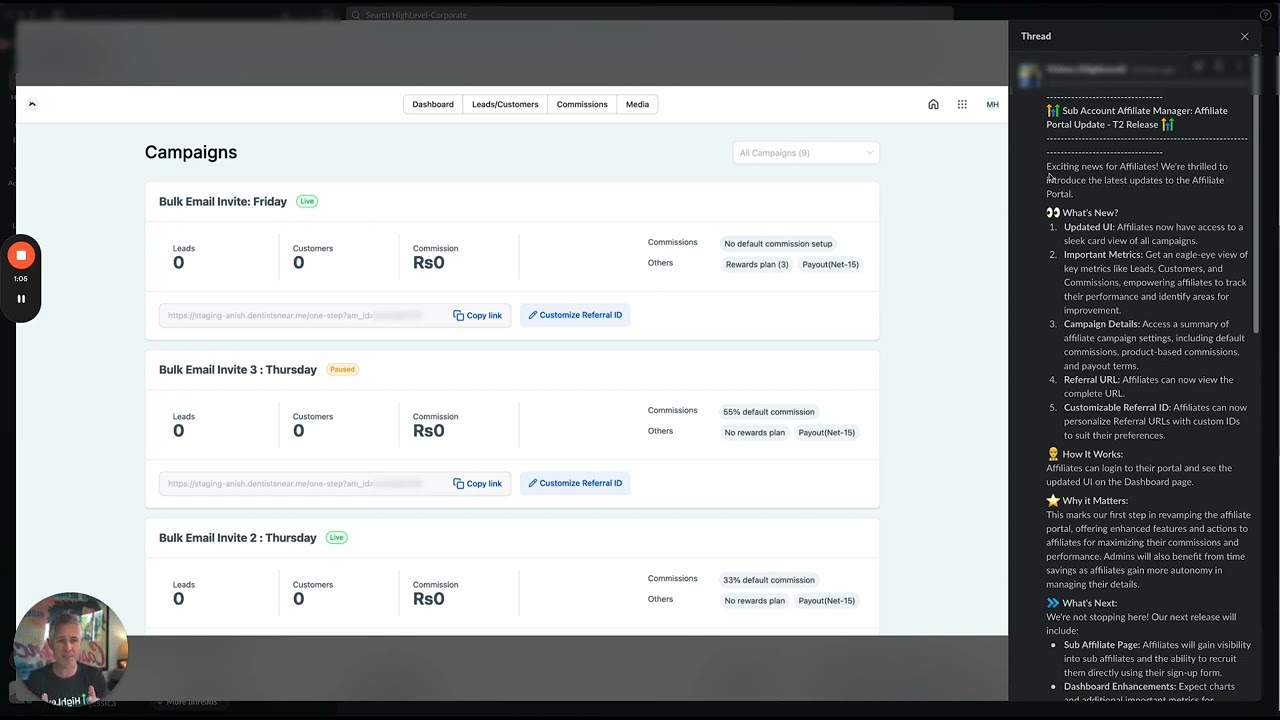
Task: Open Bulk Email Invite: Friday campaign title
Action: [223, 201]
